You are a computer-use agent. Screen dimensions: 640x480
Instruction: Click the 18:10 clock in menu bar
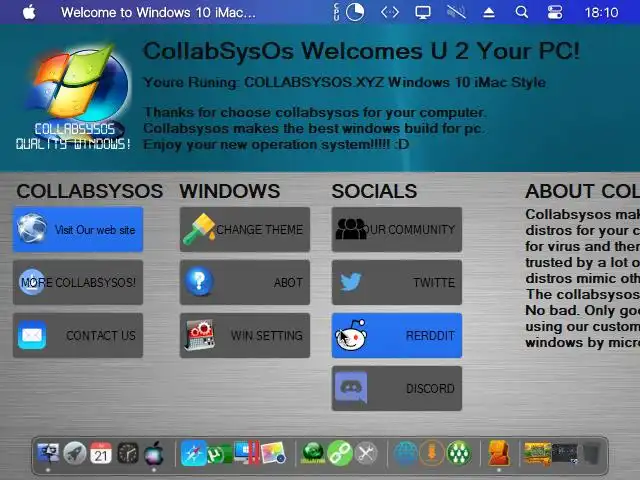click(601, 13)
